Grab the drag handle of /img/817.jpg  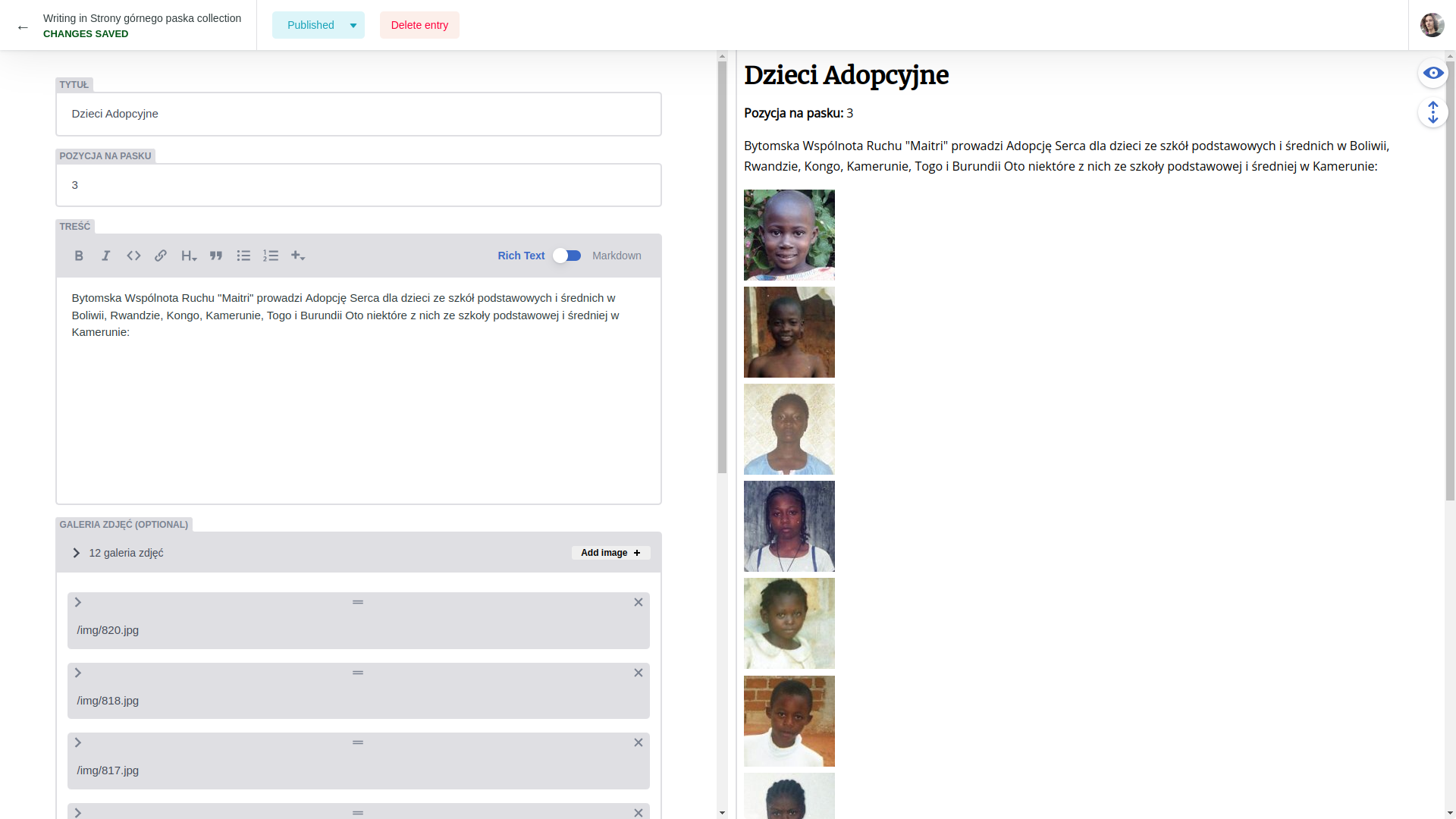pyautogui.click(x=358, y=742)
